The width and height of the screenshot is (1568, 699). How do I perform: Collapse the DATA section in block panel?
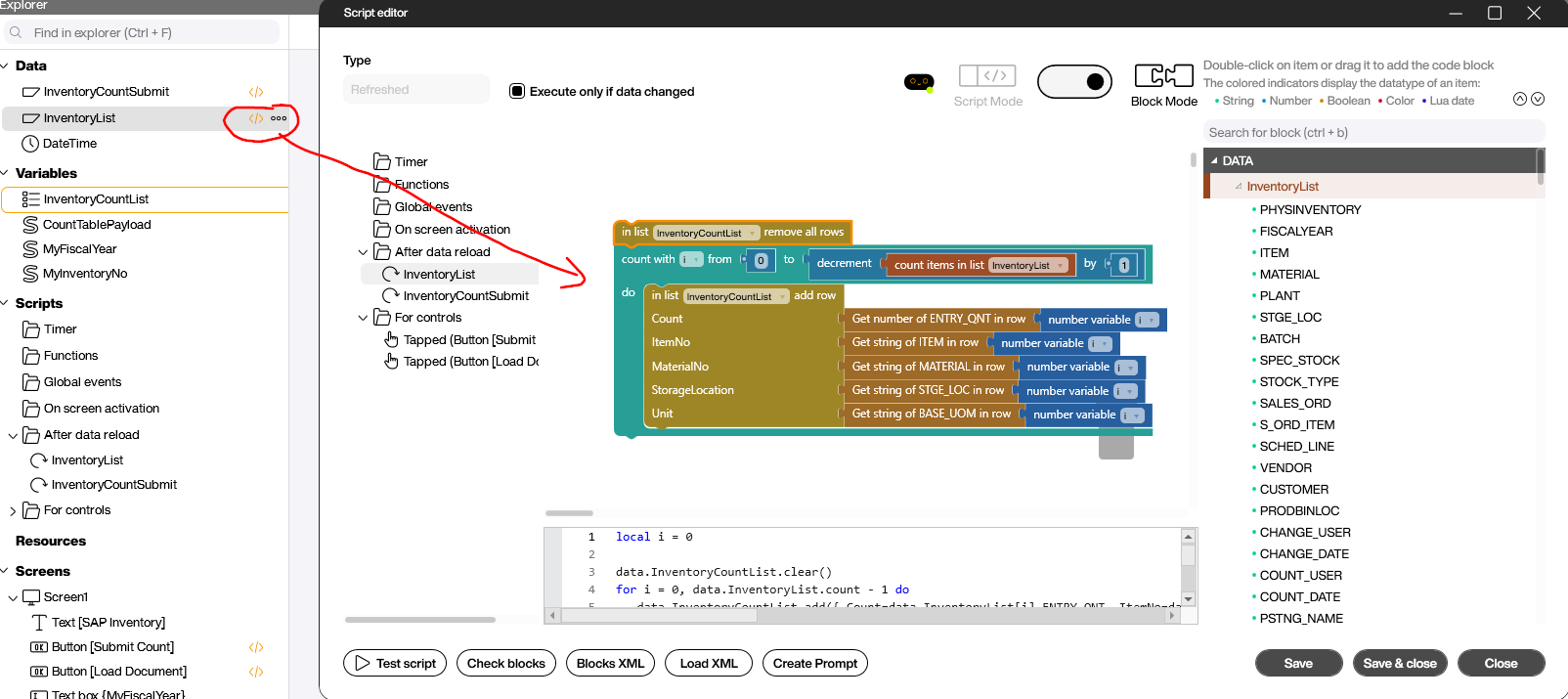(1215, 161)
